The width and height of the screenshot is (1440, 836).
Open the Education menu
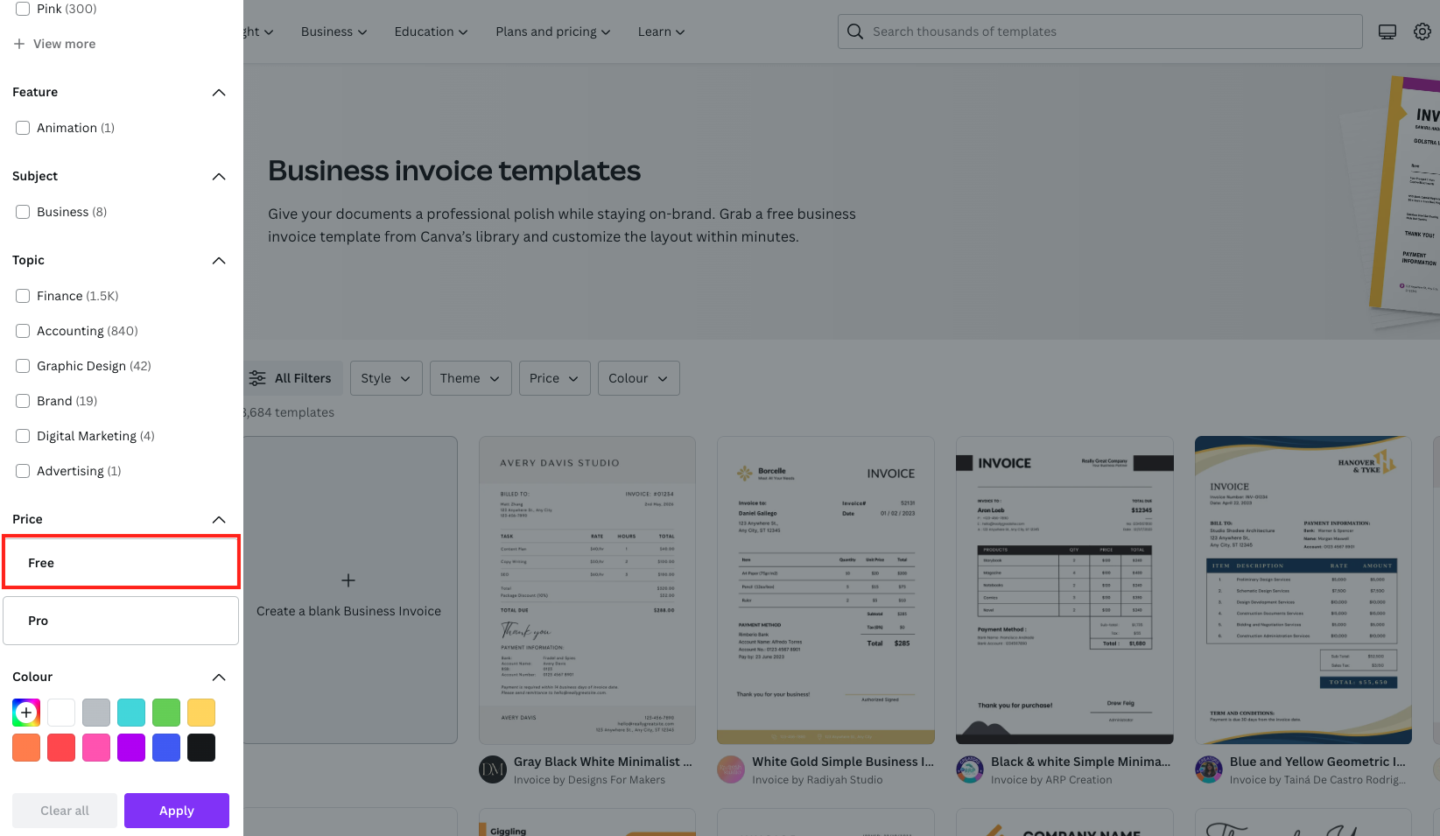[x=430, y=32]
